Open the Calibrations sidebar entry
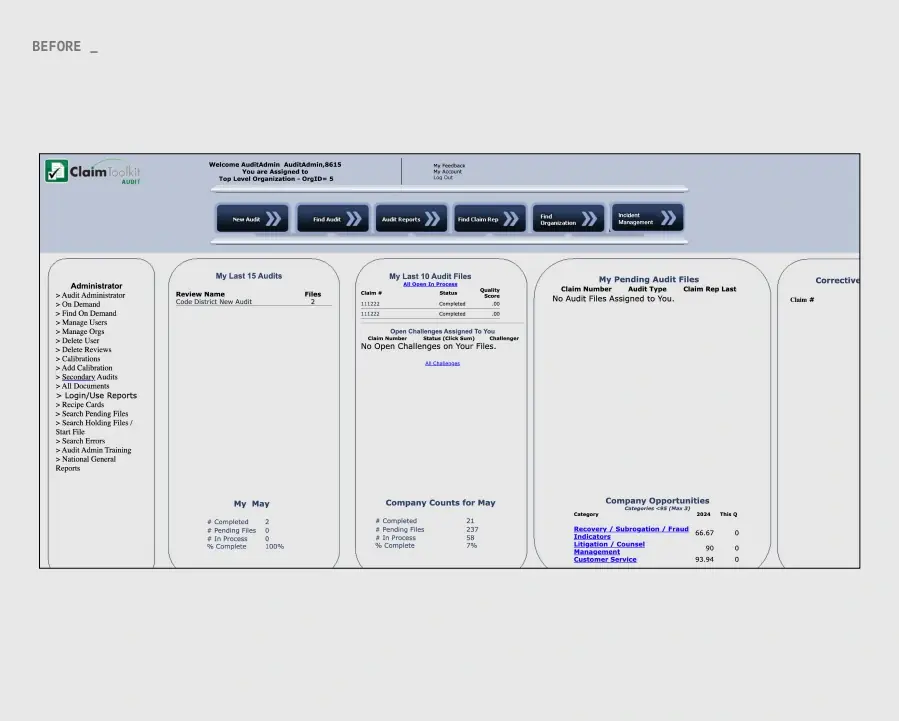Viewport: 899px width, 721px height. [78, 359]
